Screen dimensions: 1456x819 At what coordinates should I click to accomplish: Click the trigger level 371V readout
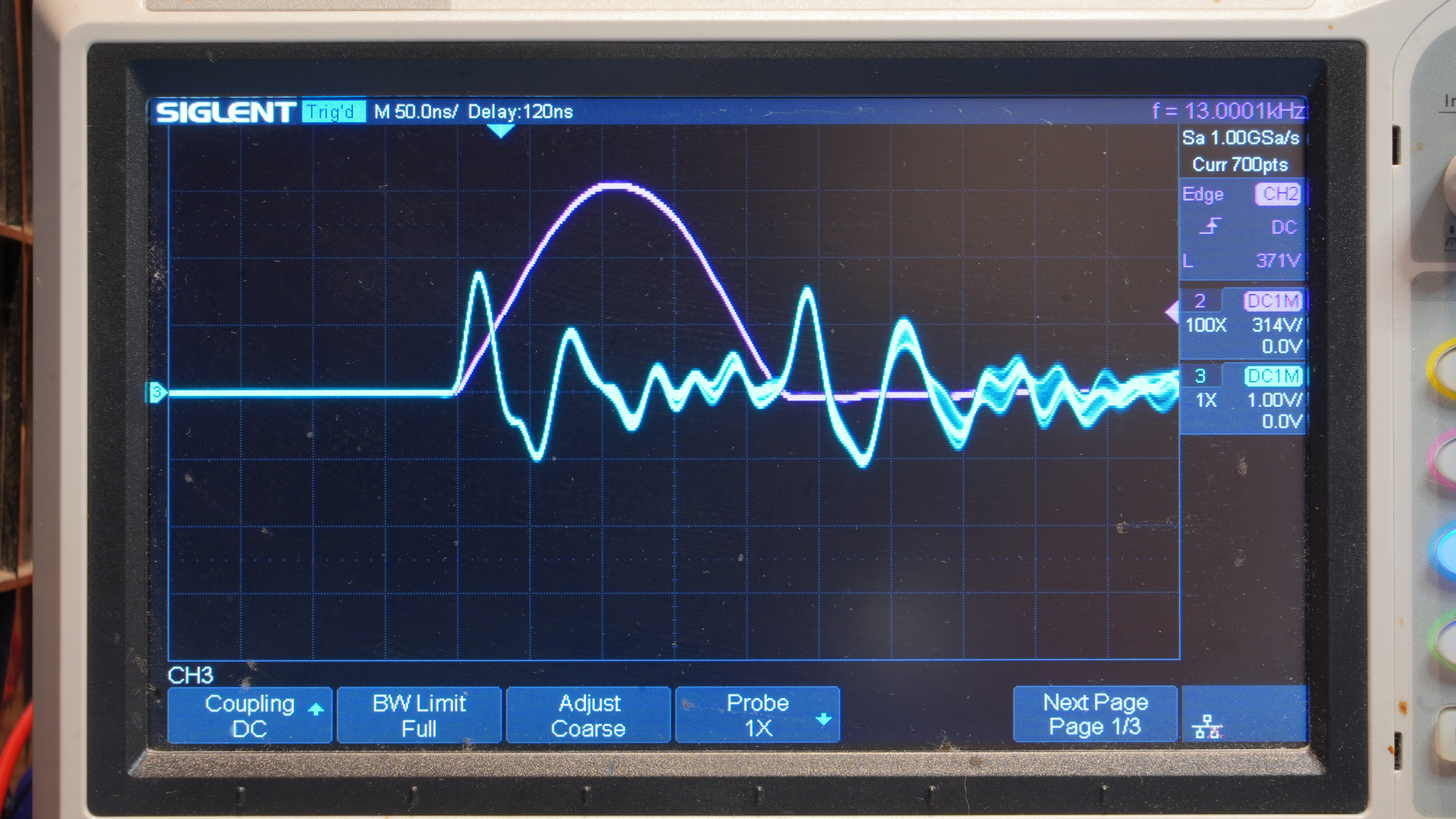coord(1277,261)
